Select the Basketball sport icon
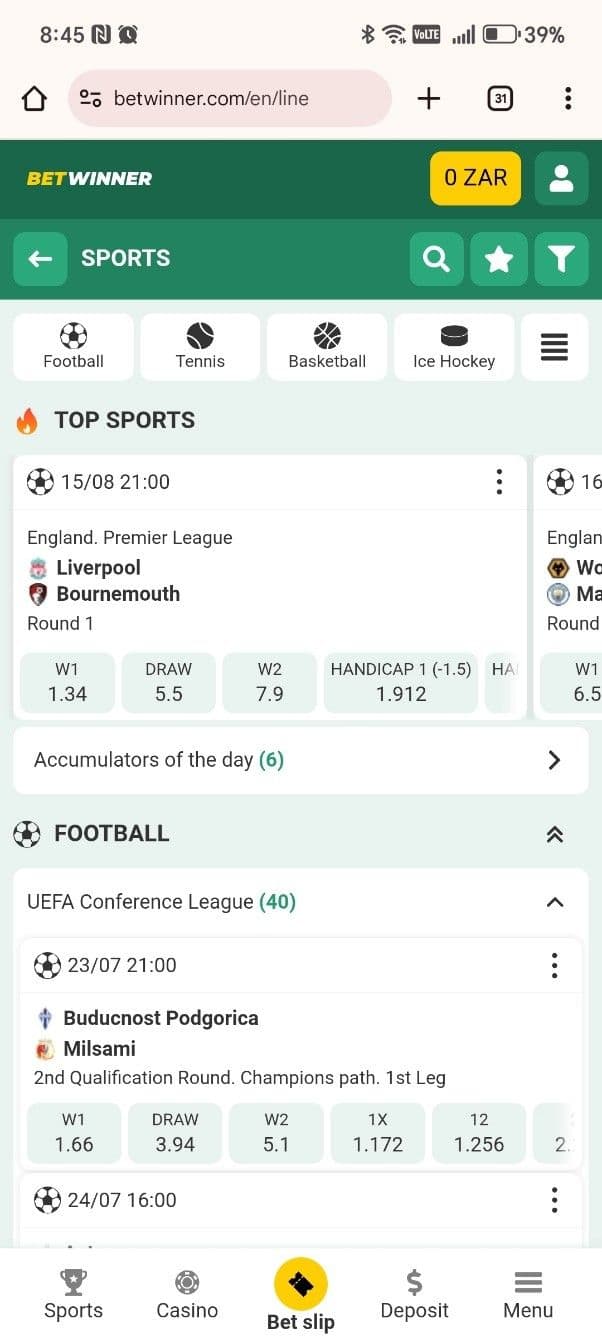The image size is (602, 1343). [327, 347]
